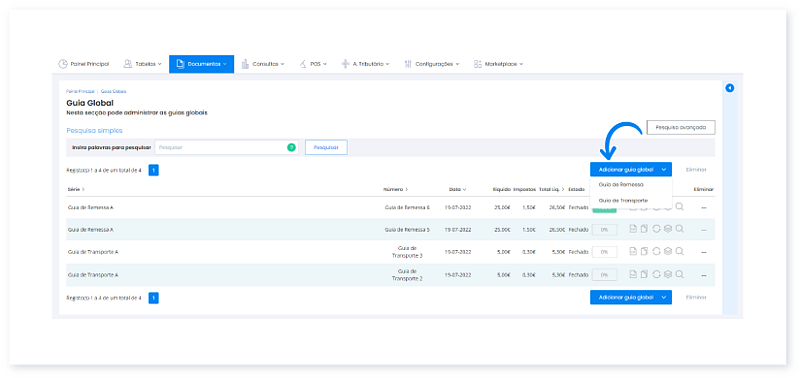Click the 0% progress box for Guia de Transporte 3
Screen dimensions: 800x378
pyautogui.click(x=604, y=252)
